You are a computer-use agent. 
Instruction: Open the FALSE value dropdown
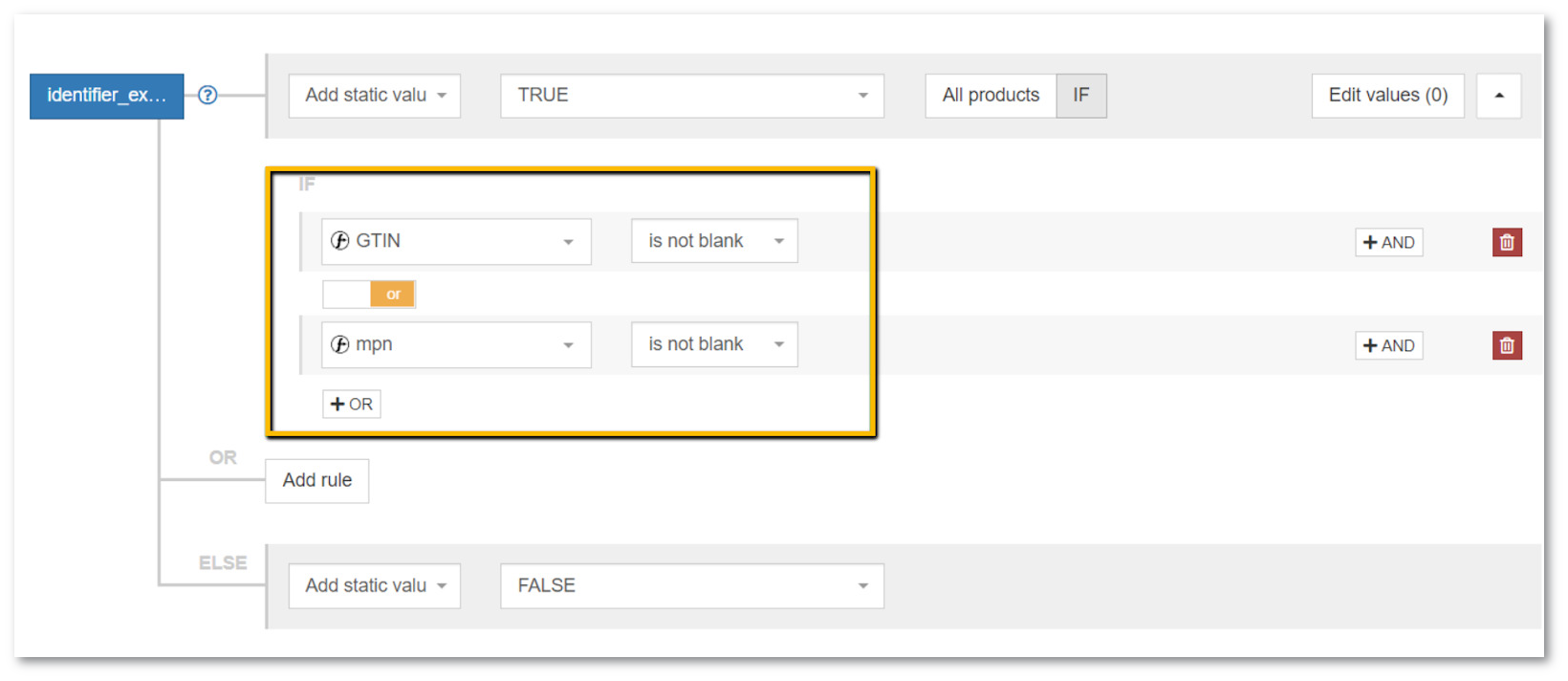click(691, 586)
